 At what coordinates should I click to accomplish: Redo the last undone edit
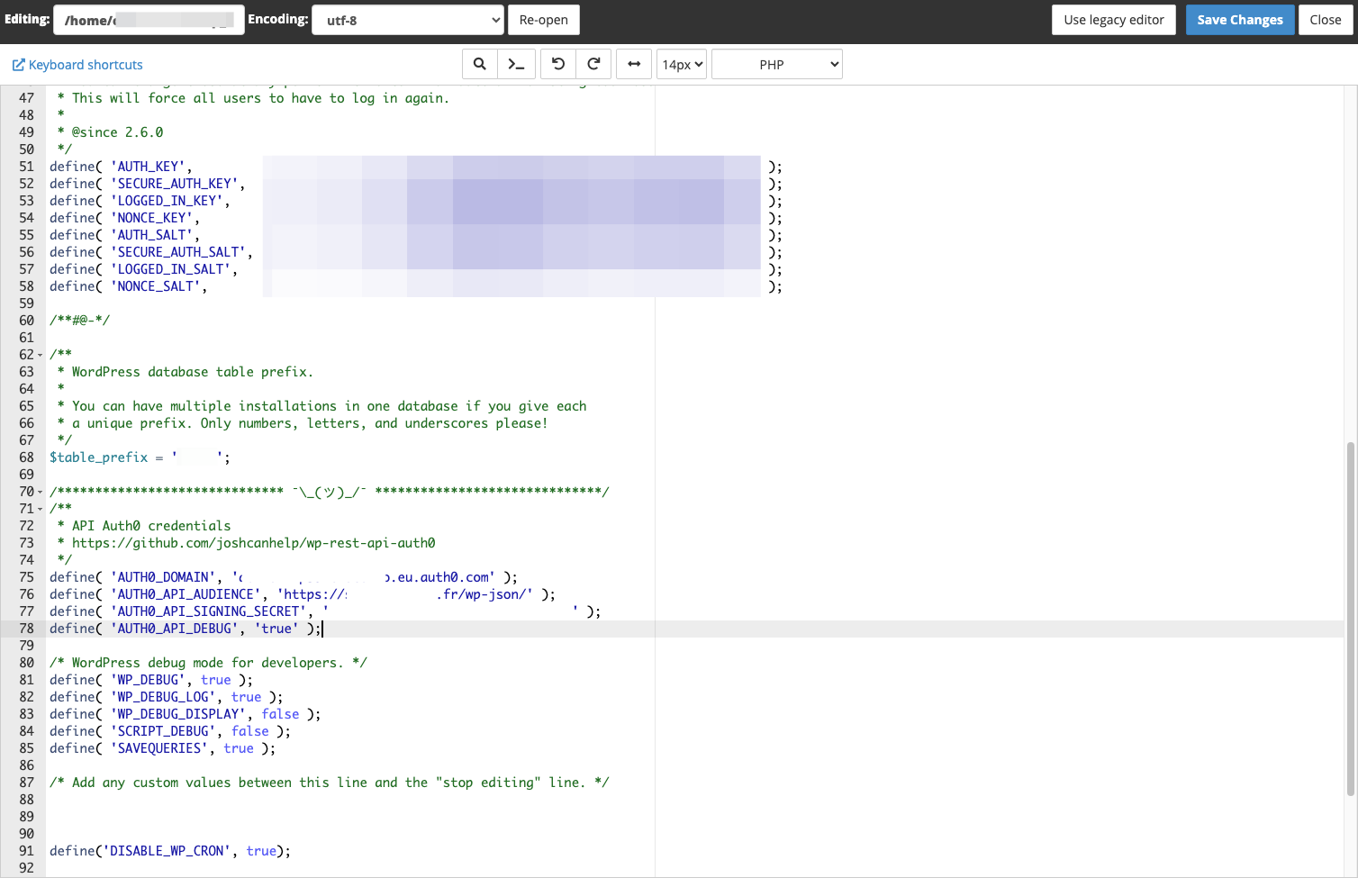pos(593,64)
